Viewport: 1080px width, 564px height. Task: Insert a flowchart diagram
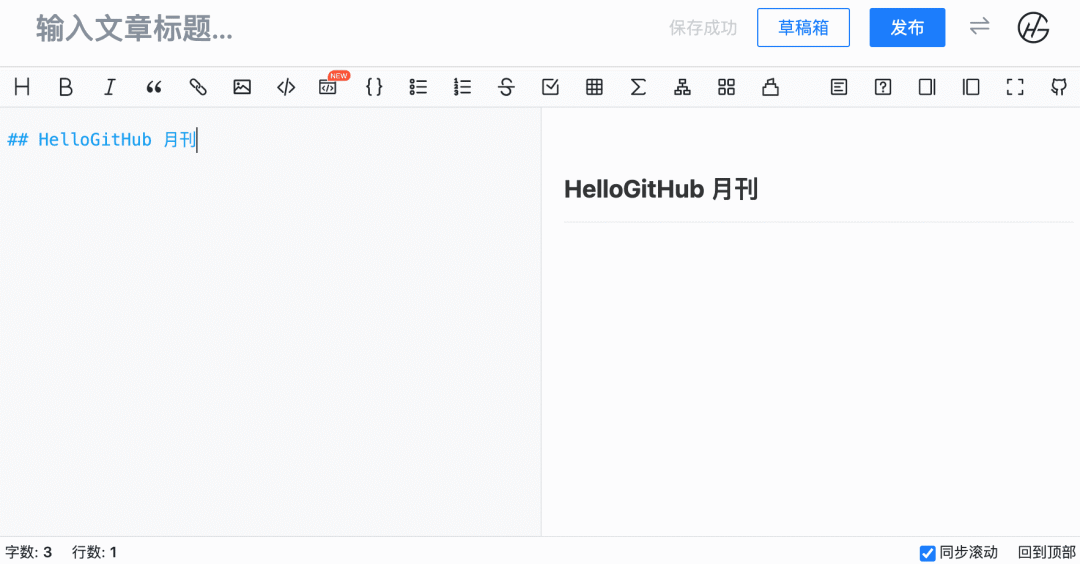pyautogui.click(x=683, y=87)
